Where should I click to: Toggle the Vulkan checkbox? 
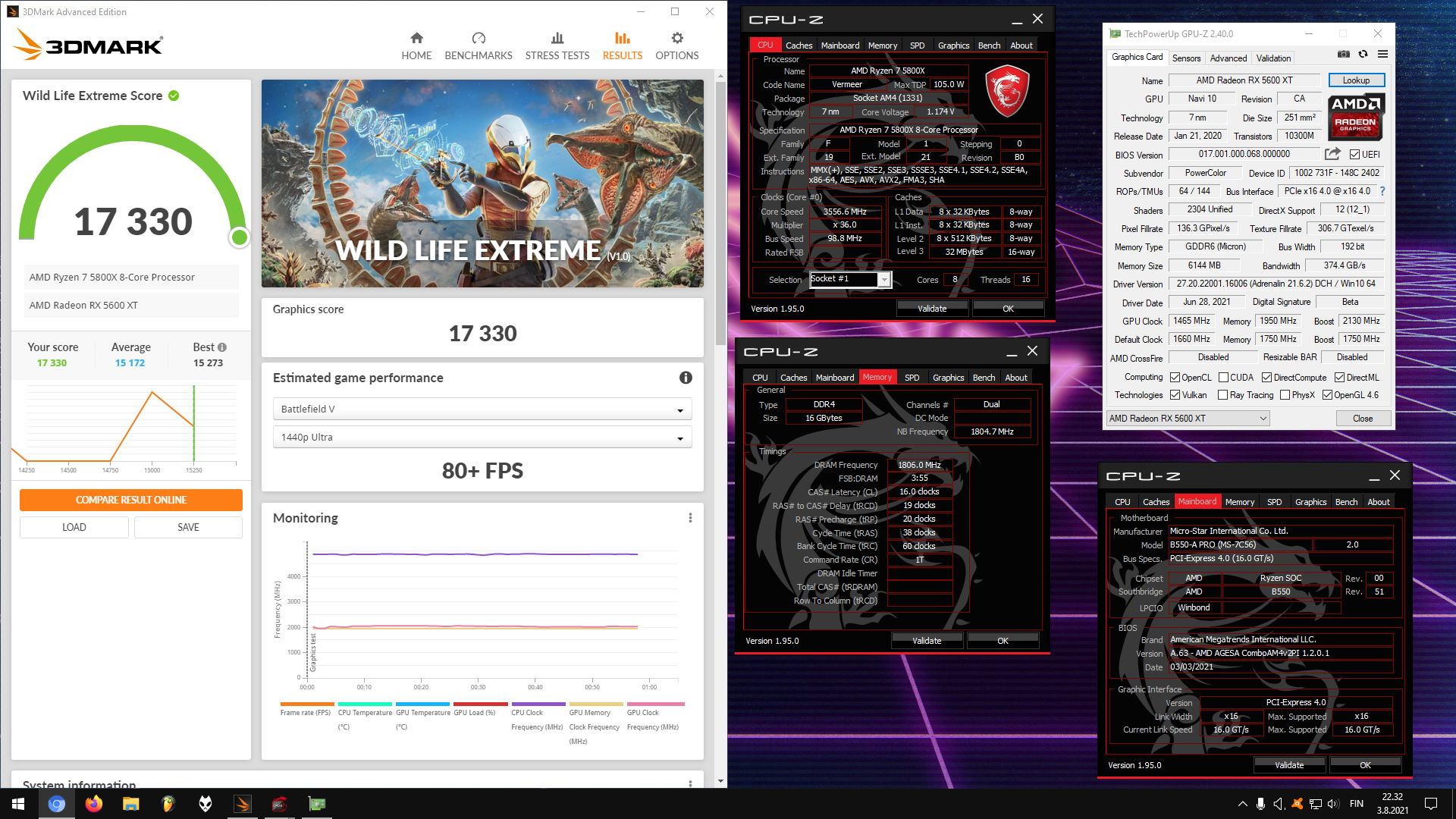point(1175,395)
